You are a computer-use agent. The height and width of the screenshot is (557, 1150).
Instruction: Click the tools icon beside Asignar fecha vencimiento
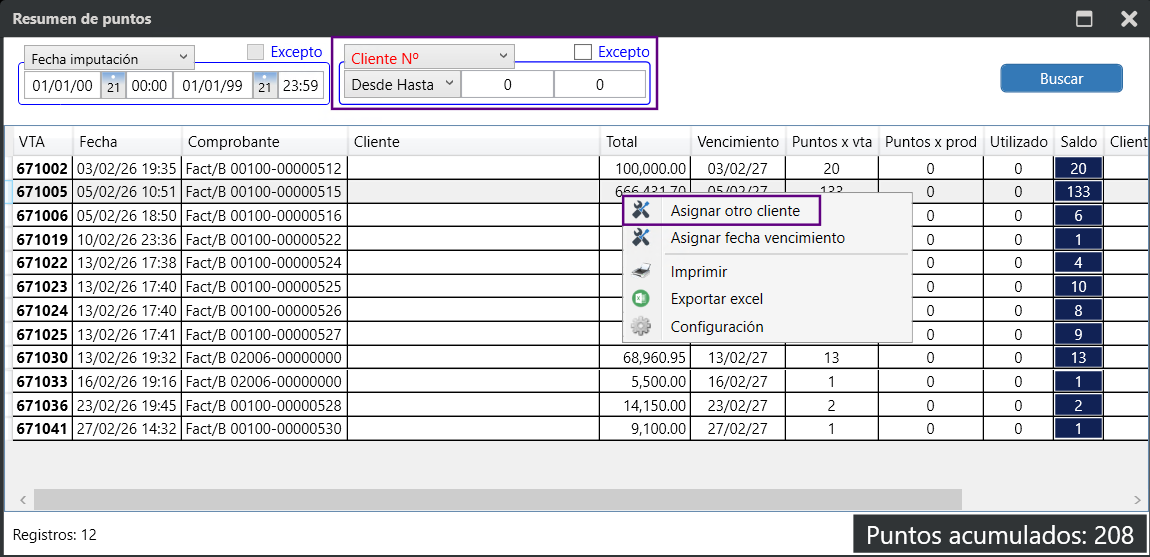(642, 238)
